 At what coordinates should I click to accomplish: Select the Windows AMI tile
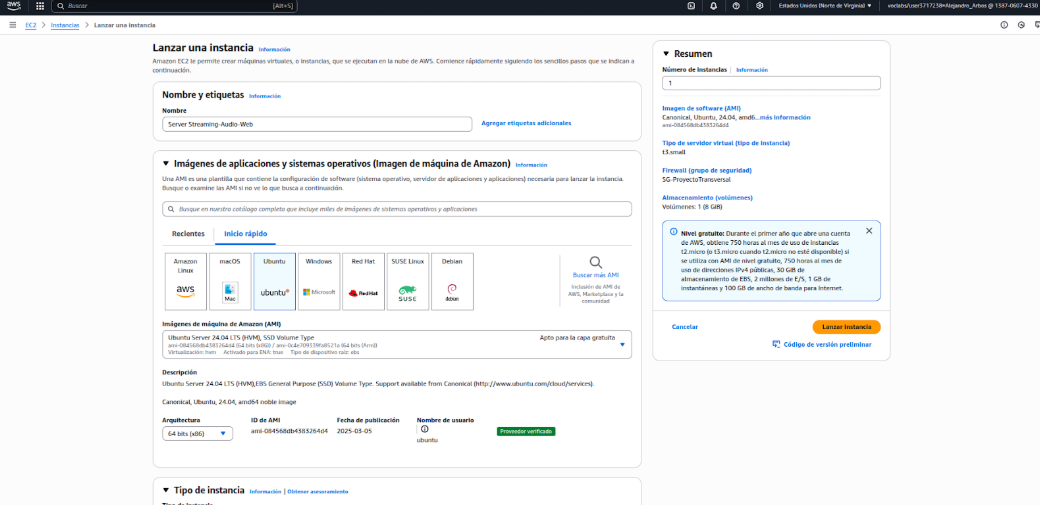319,281
